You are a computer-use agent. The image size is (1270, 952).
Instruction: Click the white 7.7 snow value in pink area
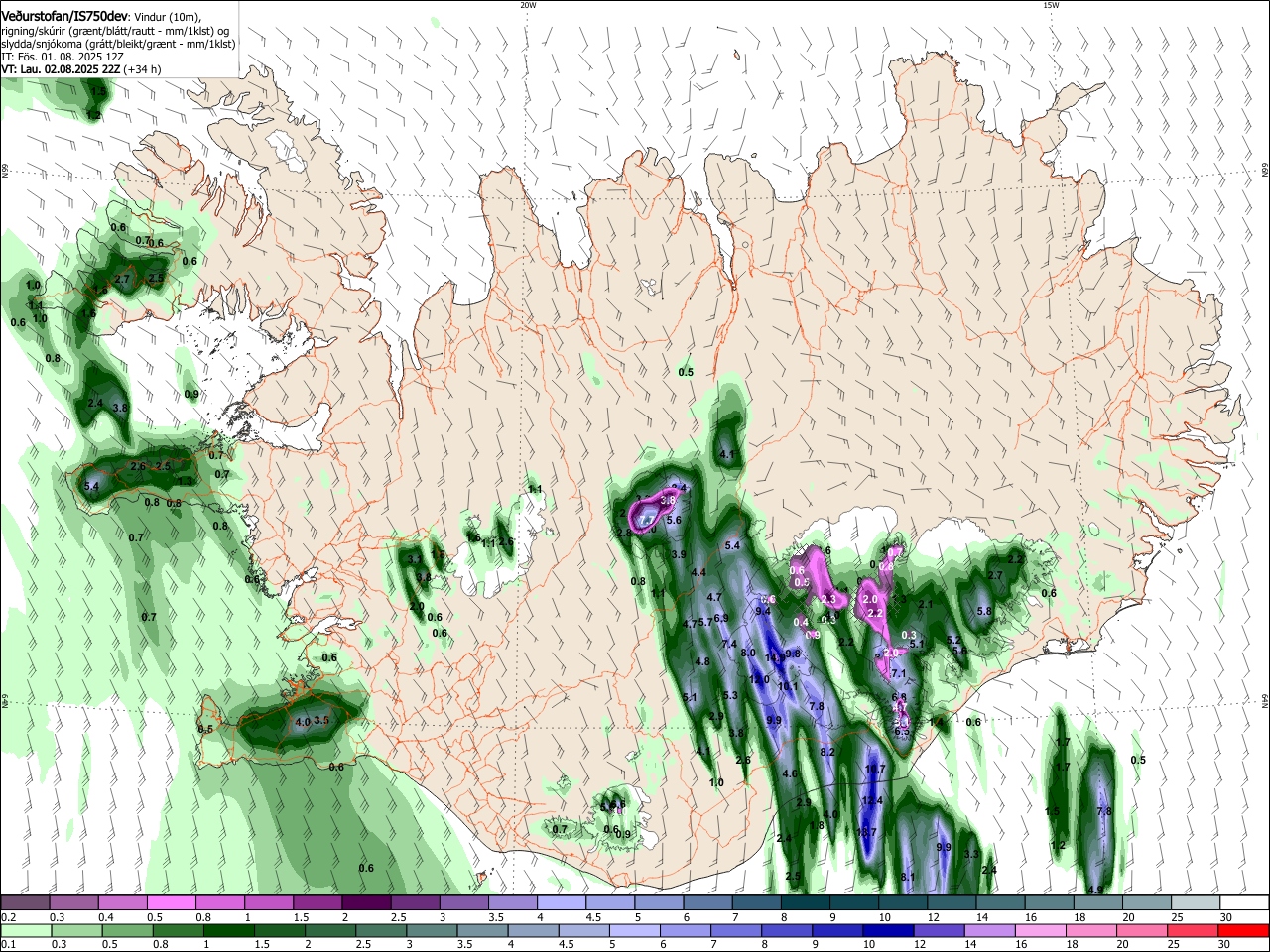pyautogui.click(x=647, y=520)
